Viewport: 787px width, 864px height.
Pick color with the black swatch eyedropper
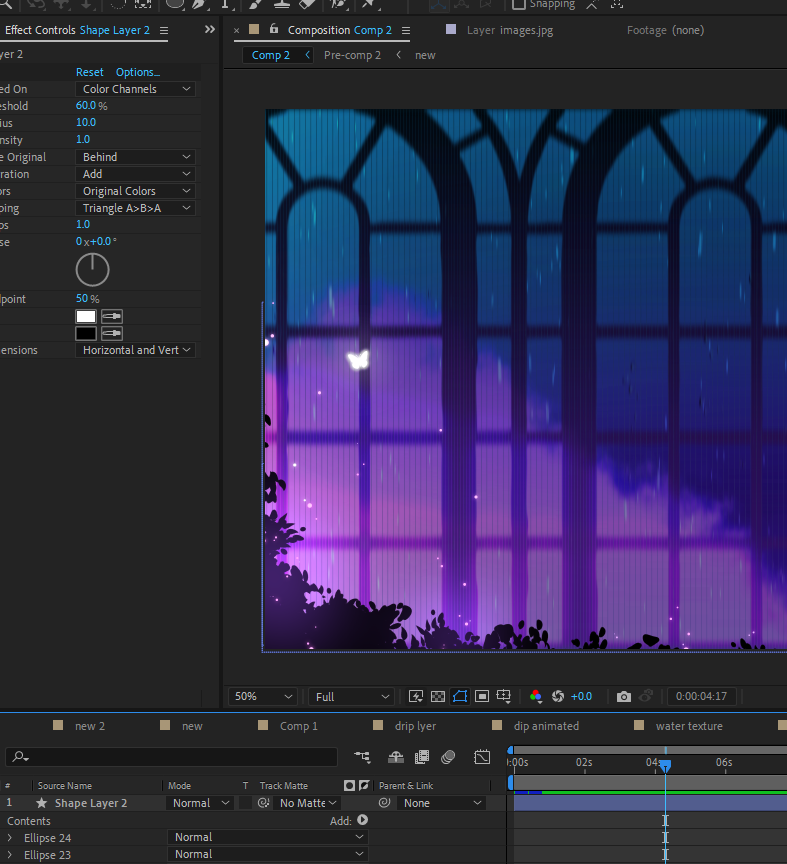(112, 333)
